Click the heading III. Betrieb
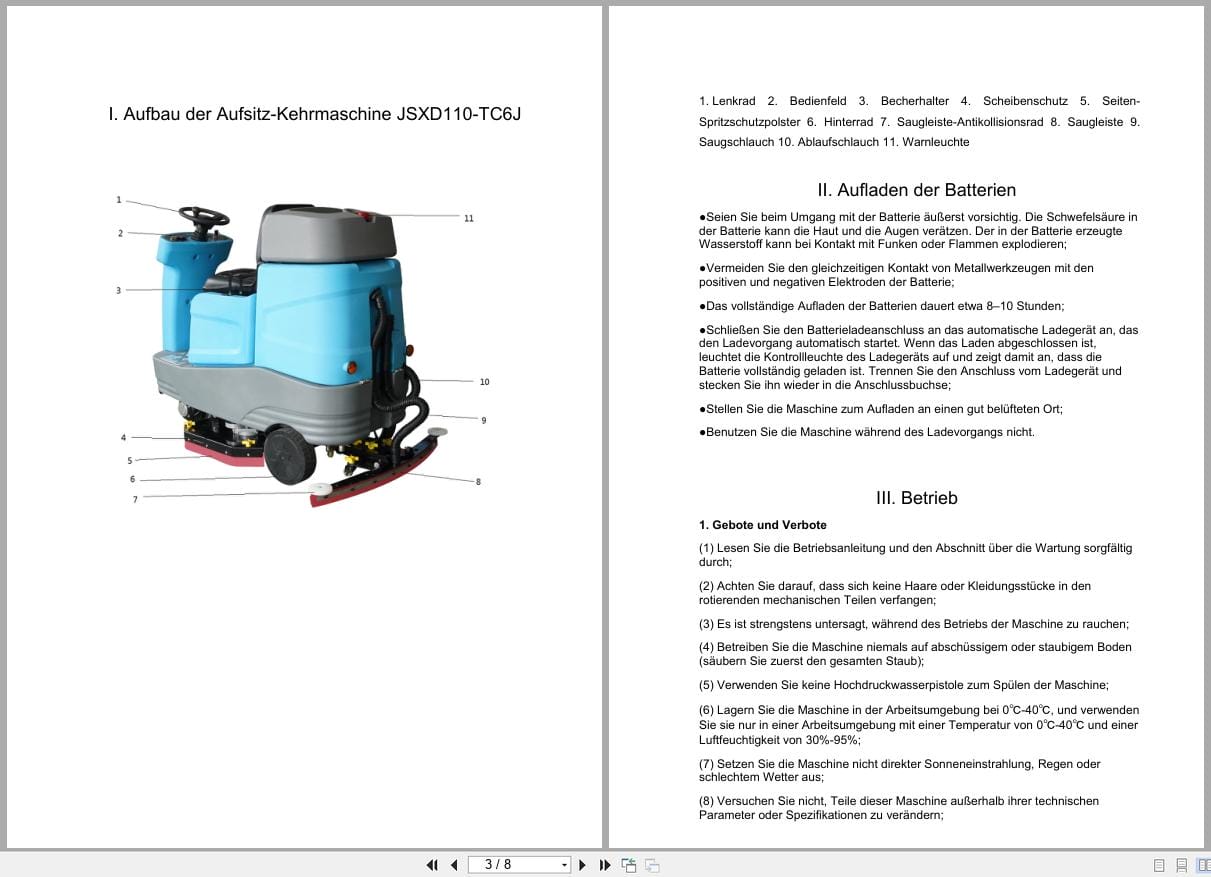This screenshot has width=1211, height=877. 917,497
